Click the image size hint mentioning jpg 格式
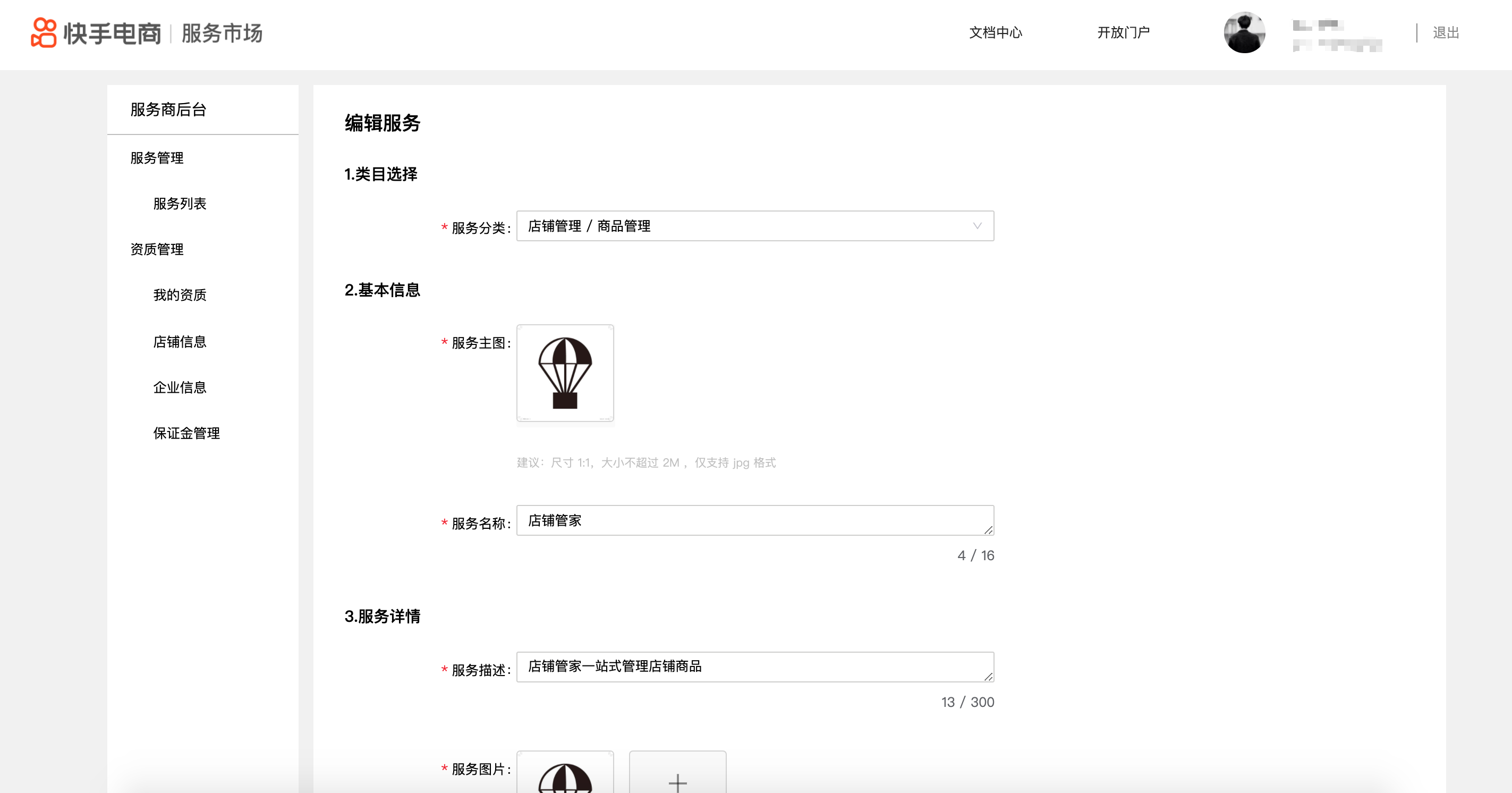1512x793 pixels. click(645, 463)
